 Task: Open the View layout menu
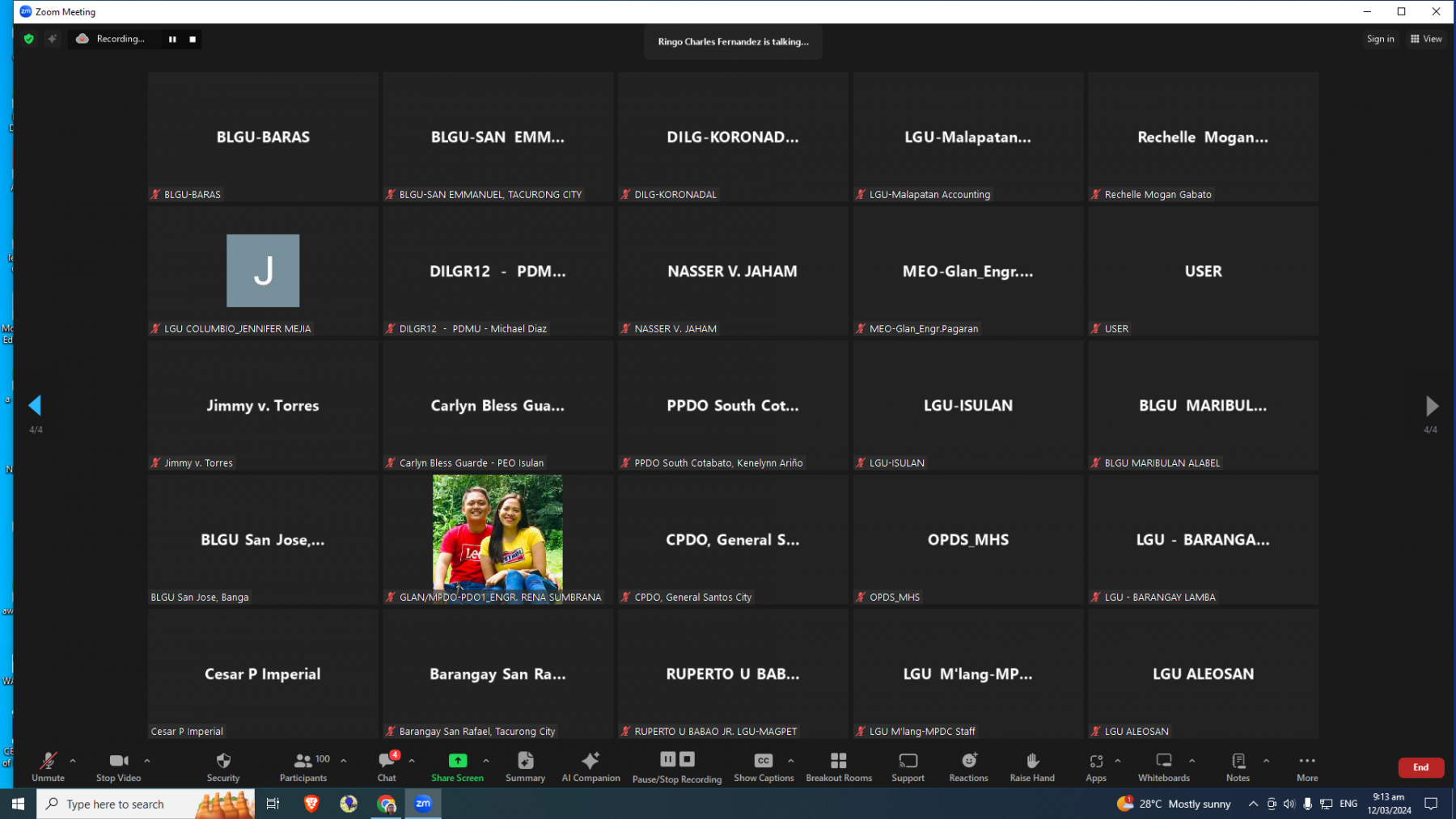point(1426,39)
